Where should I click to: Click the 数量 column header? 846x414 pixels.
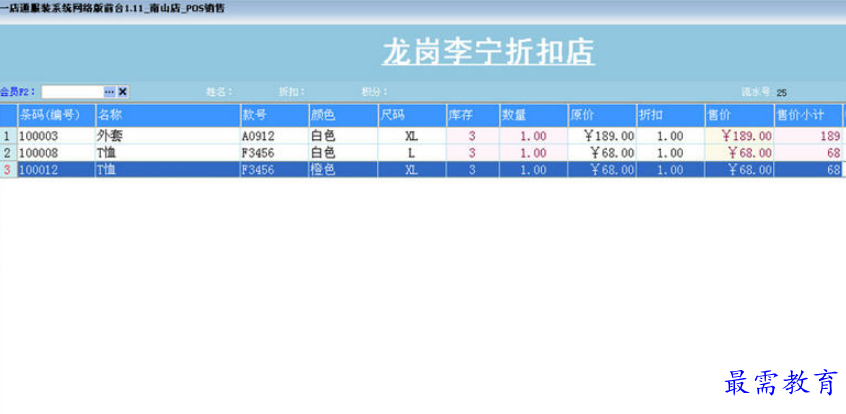534,115
